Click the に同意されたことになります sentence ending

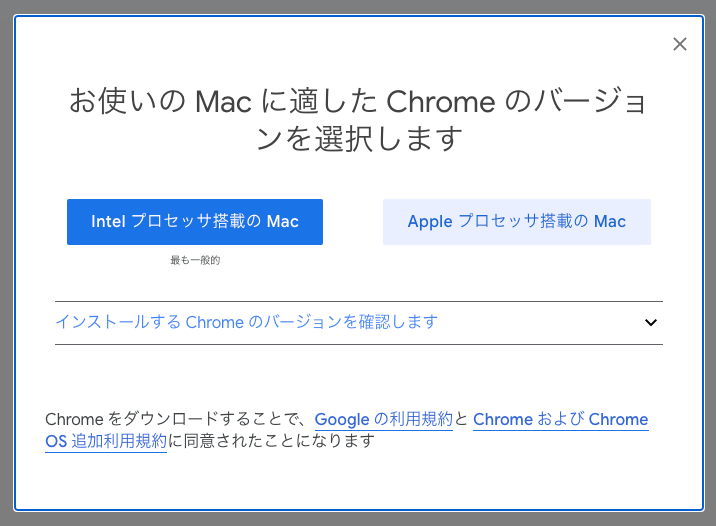coord(271,441)
